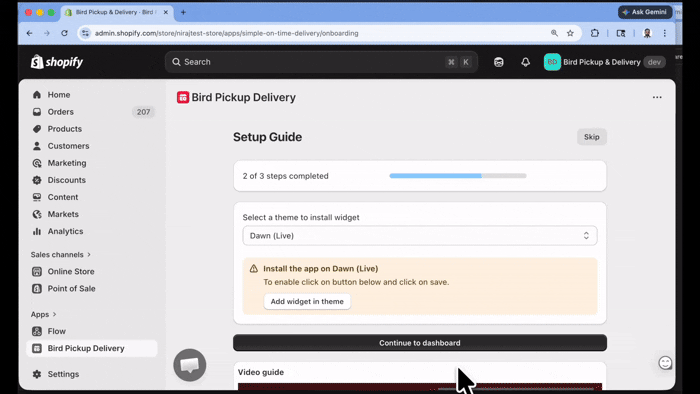
Task: Select the Bird Pickup & Delivery browser tab
Action: [x=116, y=12]
